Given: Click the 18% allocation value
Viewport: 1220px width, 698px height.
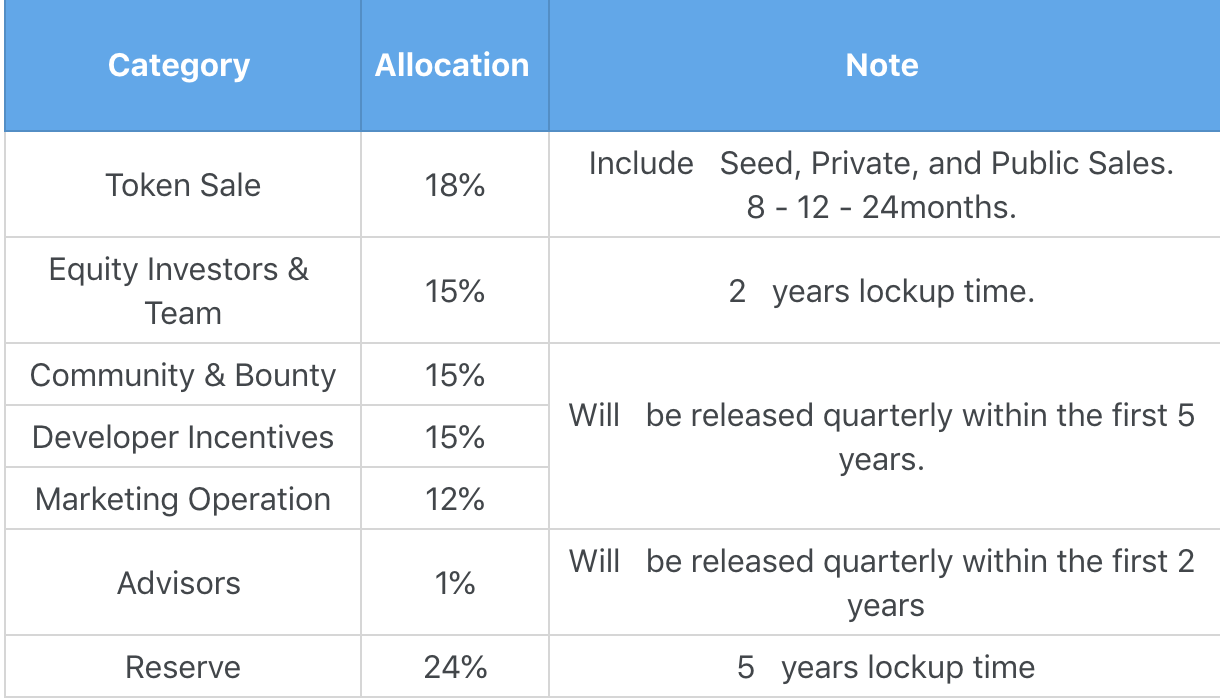Looking at the screenshot, I should point(454,185).
